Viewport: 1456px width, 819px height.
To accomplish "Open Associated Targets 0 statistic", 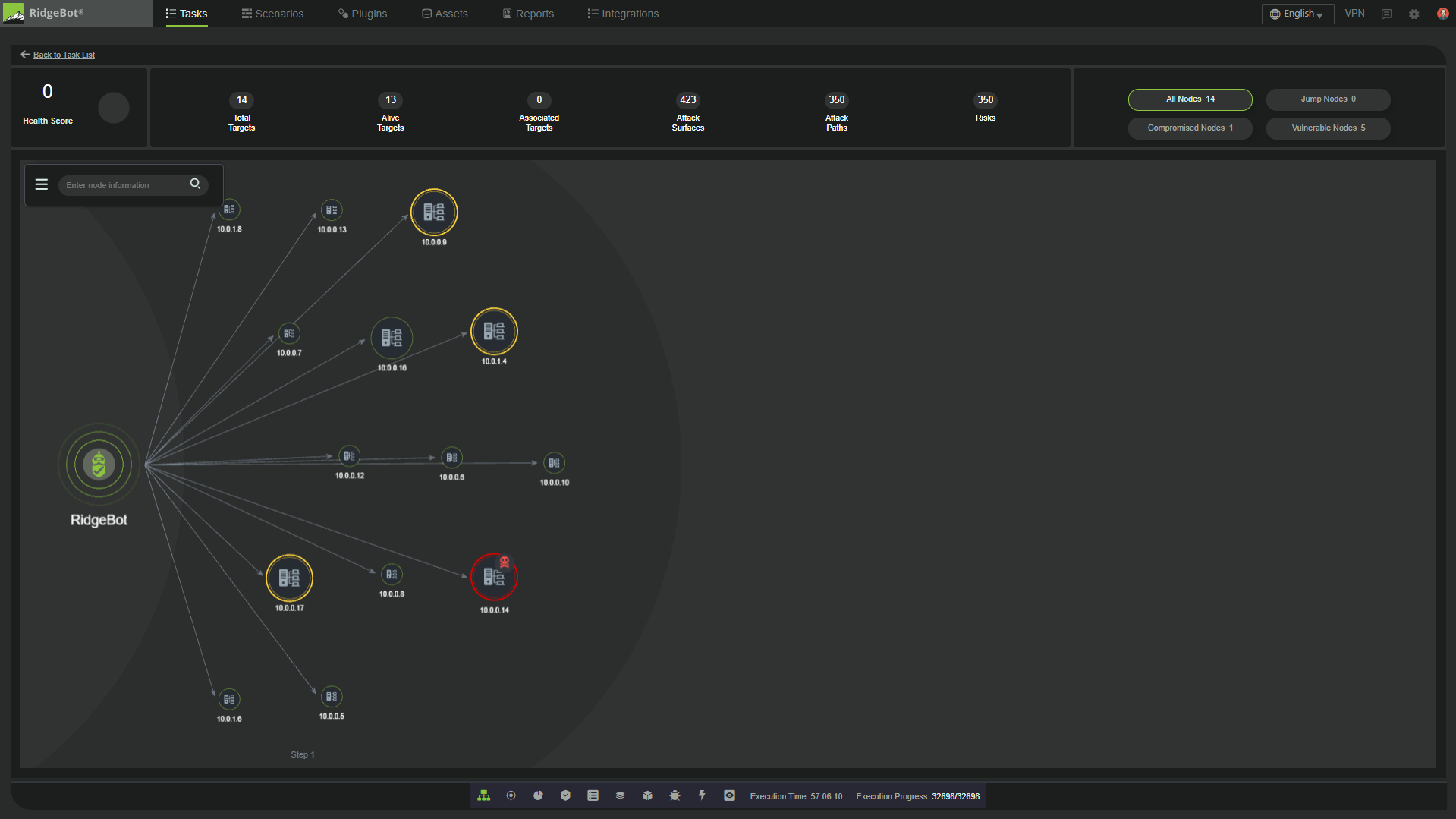I will click(x=539, y=112).
